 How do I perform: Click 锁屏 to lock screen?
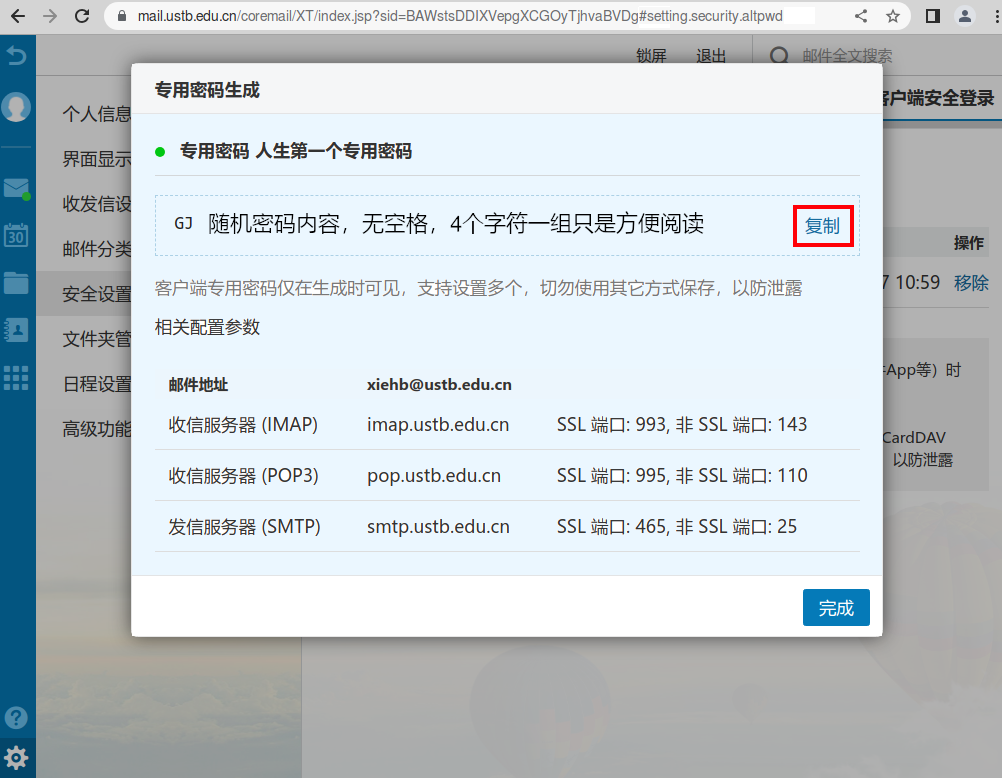[651, 56]
